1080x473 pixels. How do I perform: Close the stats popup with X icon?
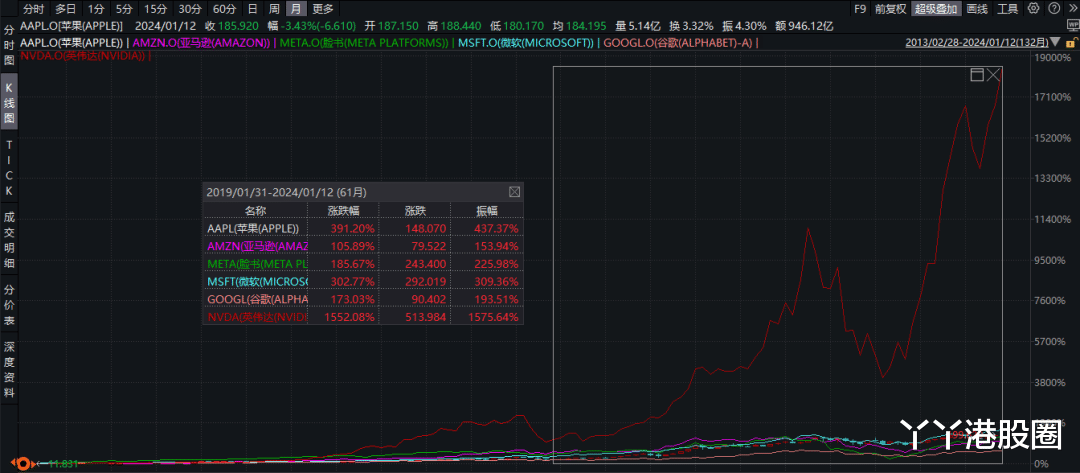[514, 192]
